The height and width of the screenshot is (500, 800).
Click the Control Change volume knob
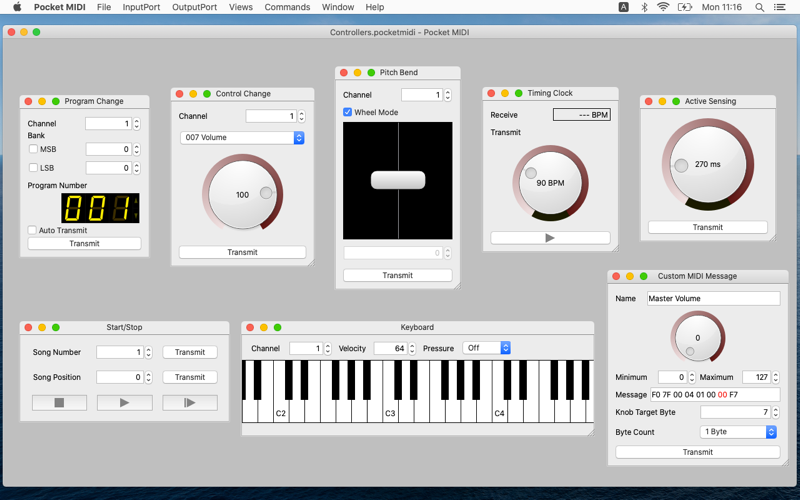242,194
